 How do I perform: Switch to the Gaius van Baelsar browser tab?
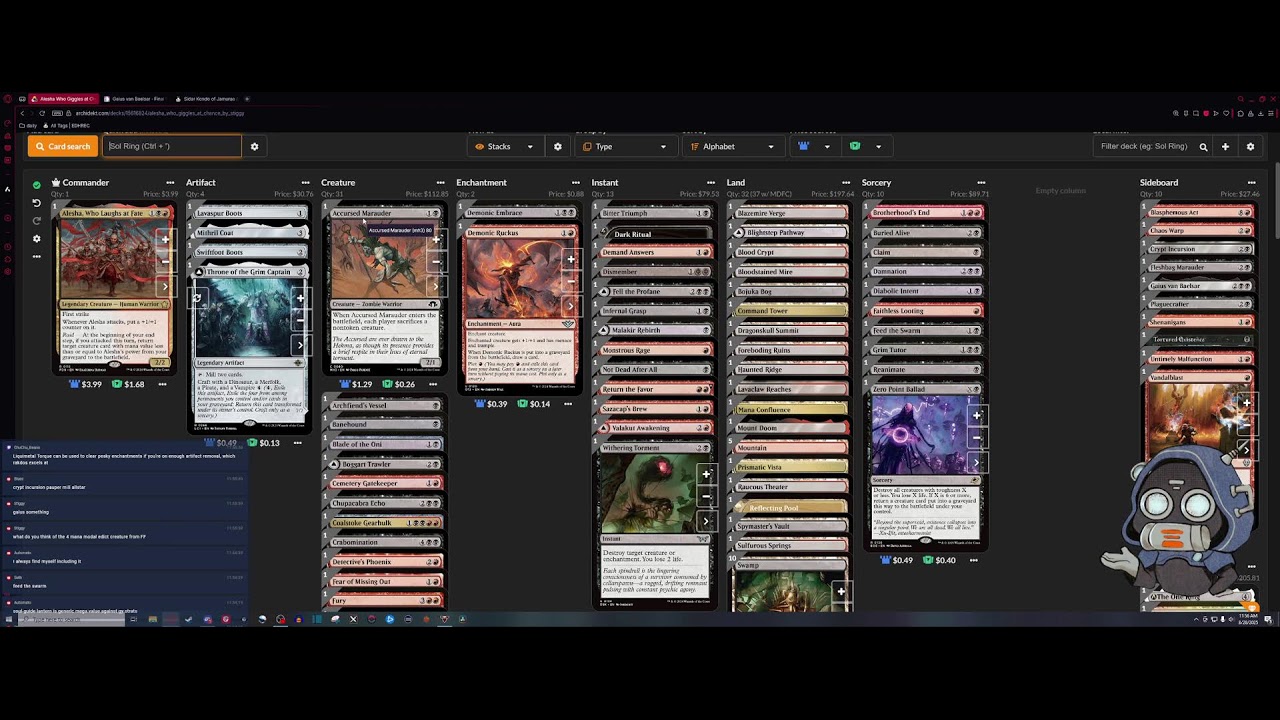(135, 99)
